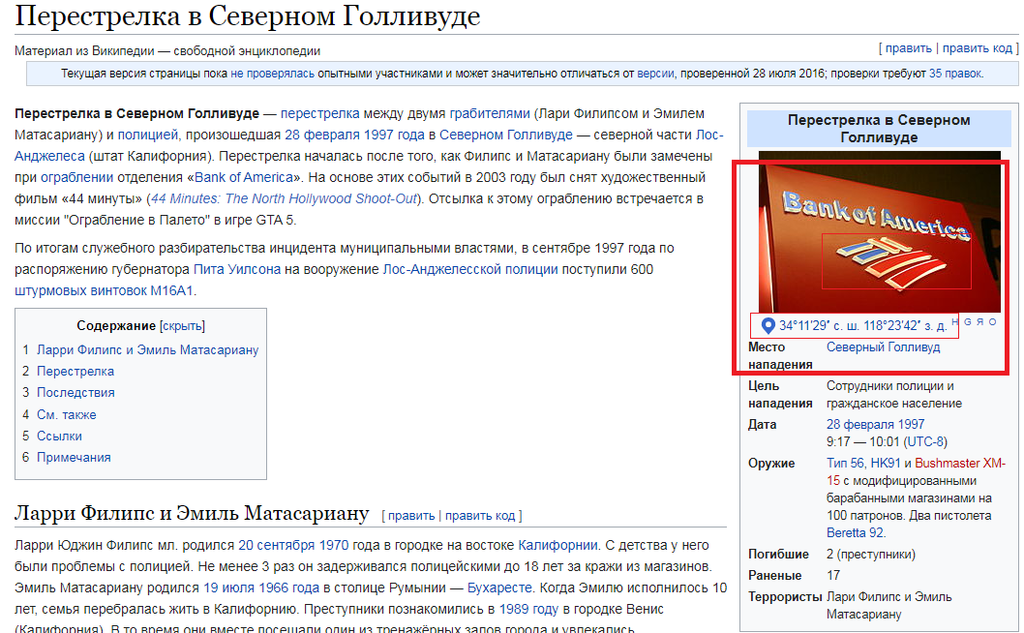Follow the 'Пита Уилсона' link
The image size is (1024, 633).
(237, 269)
